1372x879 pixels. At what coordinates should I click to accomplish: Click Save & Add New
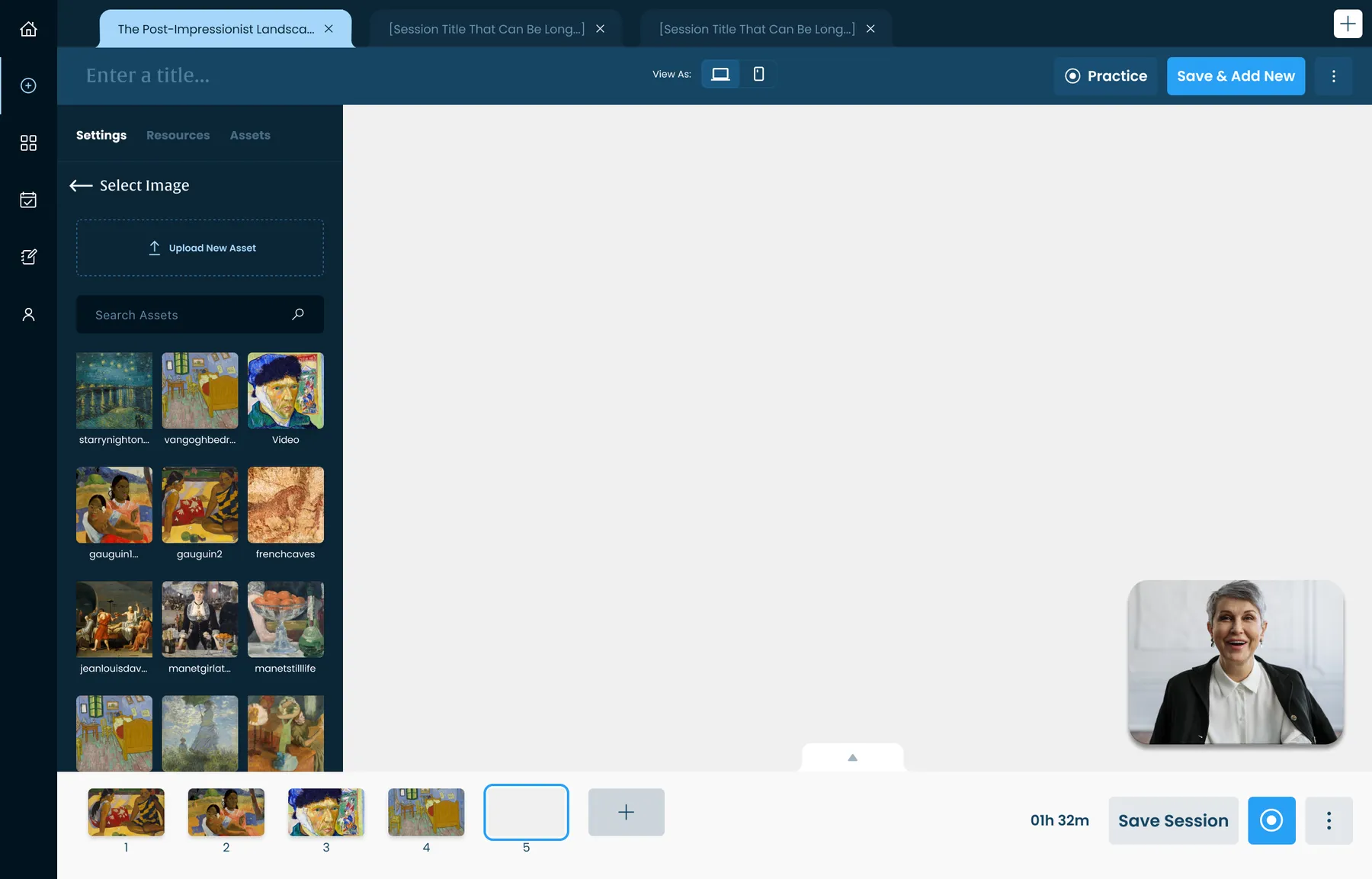tap(1236, 76)
